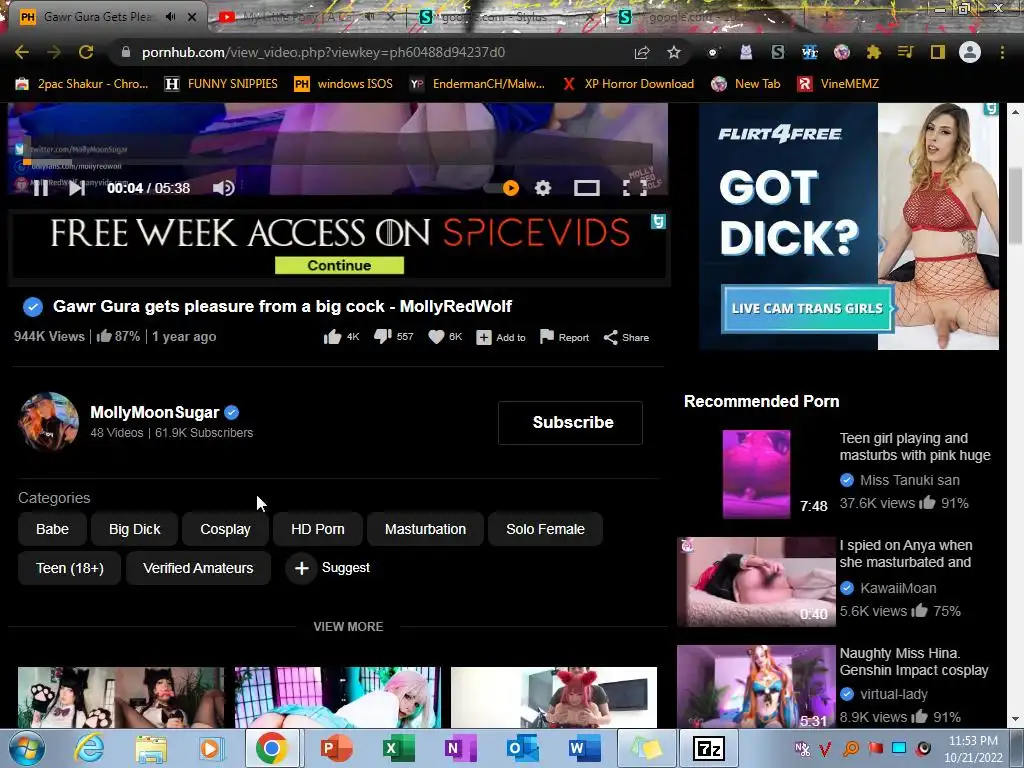Expand the VIEW MORE section
This screenshot has height=768, width=1024.
click(x=348, y=626)
